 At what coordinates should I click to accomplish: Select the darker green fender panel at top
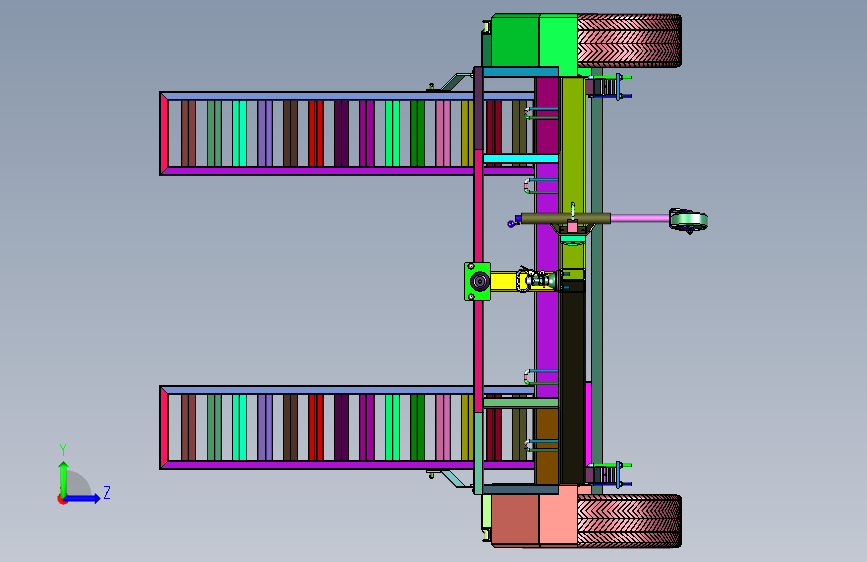point(515,42)
